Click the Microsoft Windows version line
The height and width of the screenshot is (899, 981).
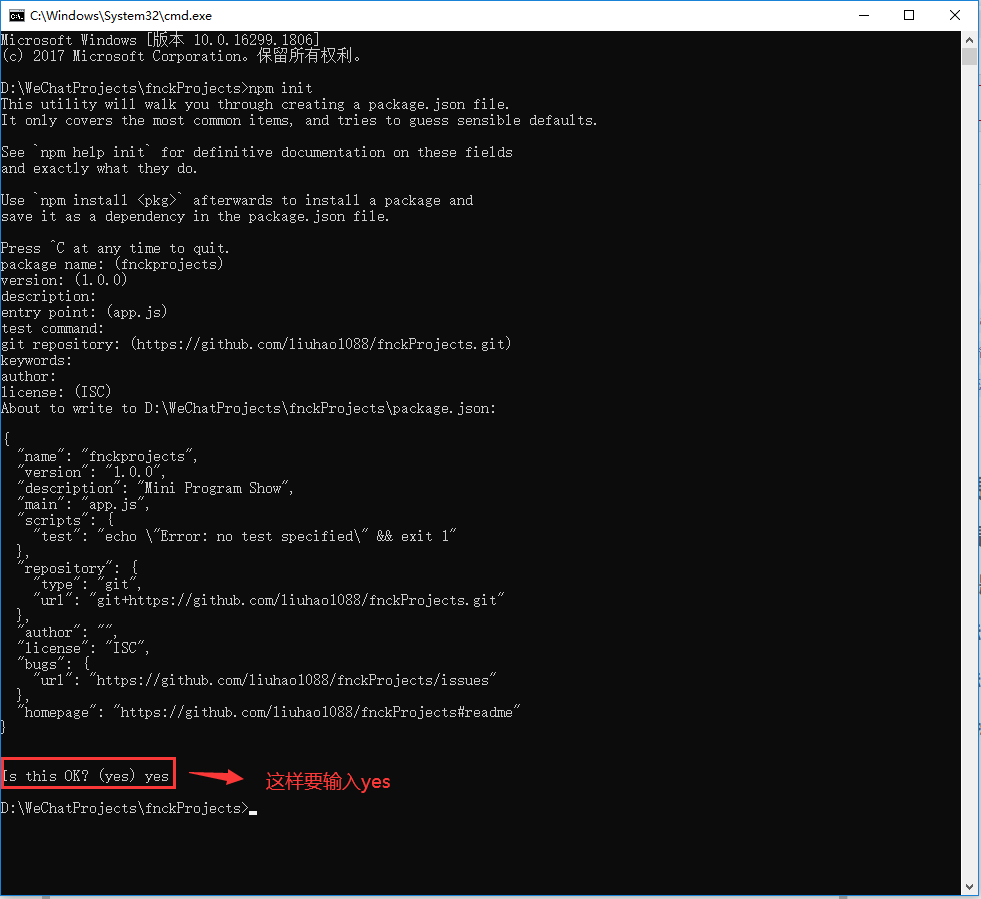tap(160, 40)
